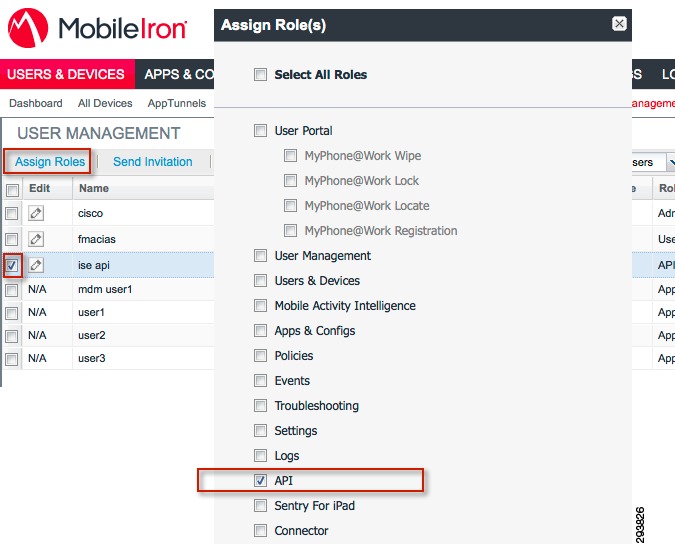Image resolution: width=675 pixels, height=544 pixels.
Task: Go to the Dashboard subtab
Action: coord(36,103)
